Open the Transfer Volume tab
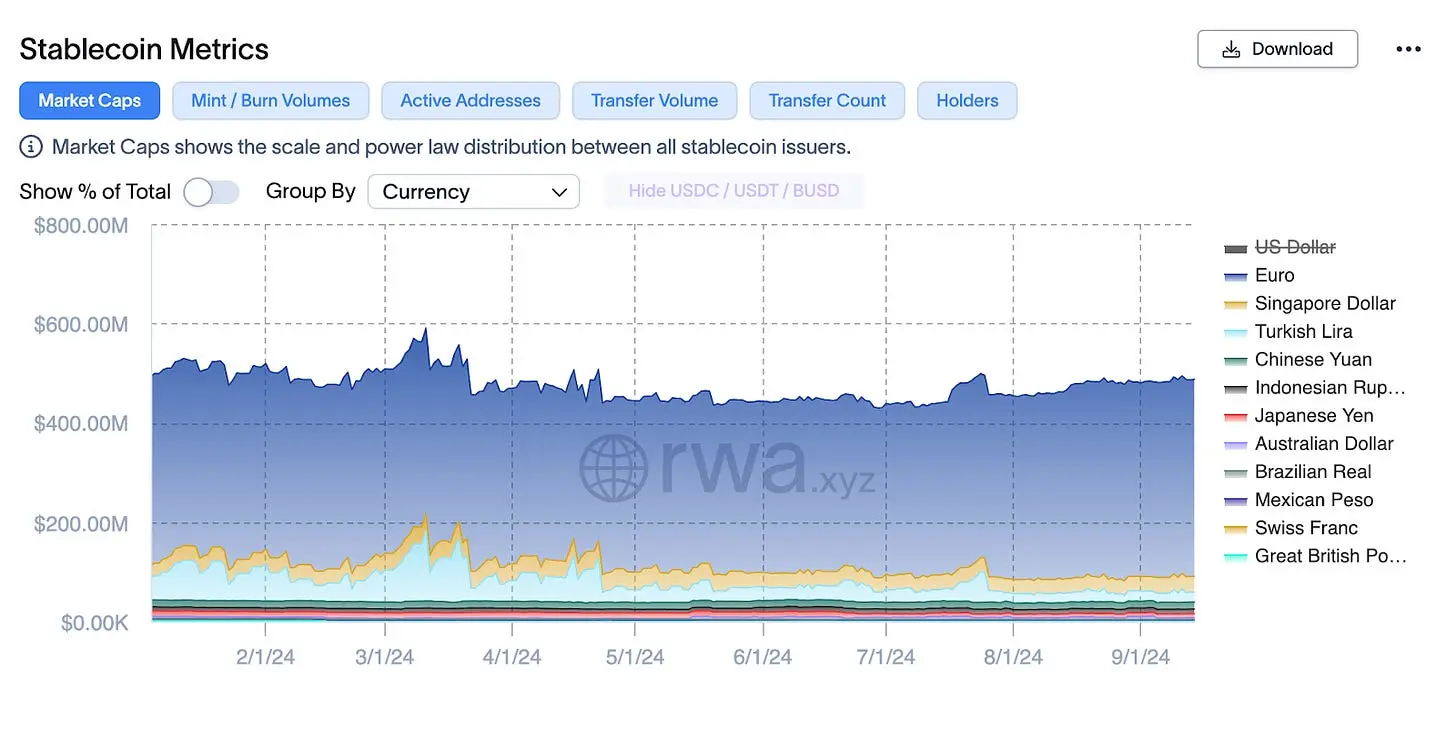 655,101
